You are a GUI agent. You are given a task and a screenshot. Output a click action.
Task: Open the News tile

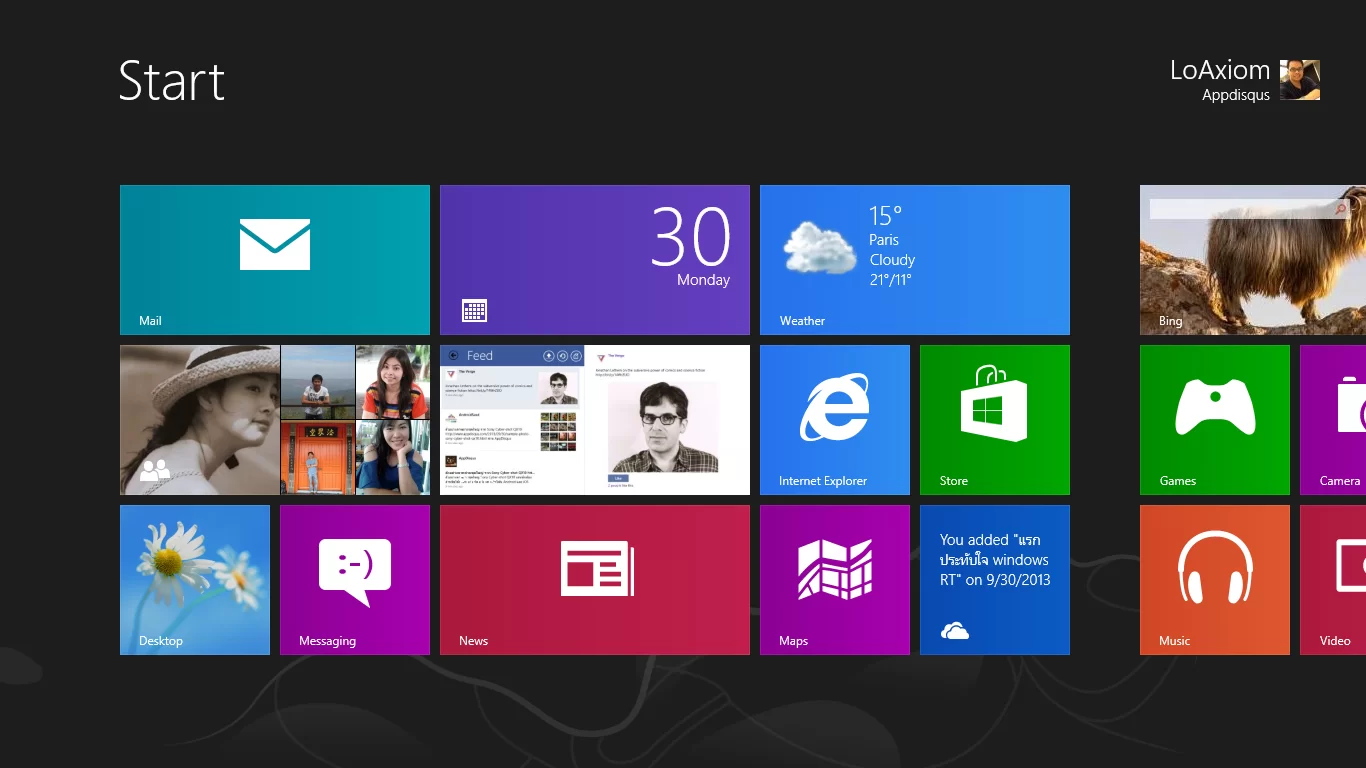pos(595,580)
